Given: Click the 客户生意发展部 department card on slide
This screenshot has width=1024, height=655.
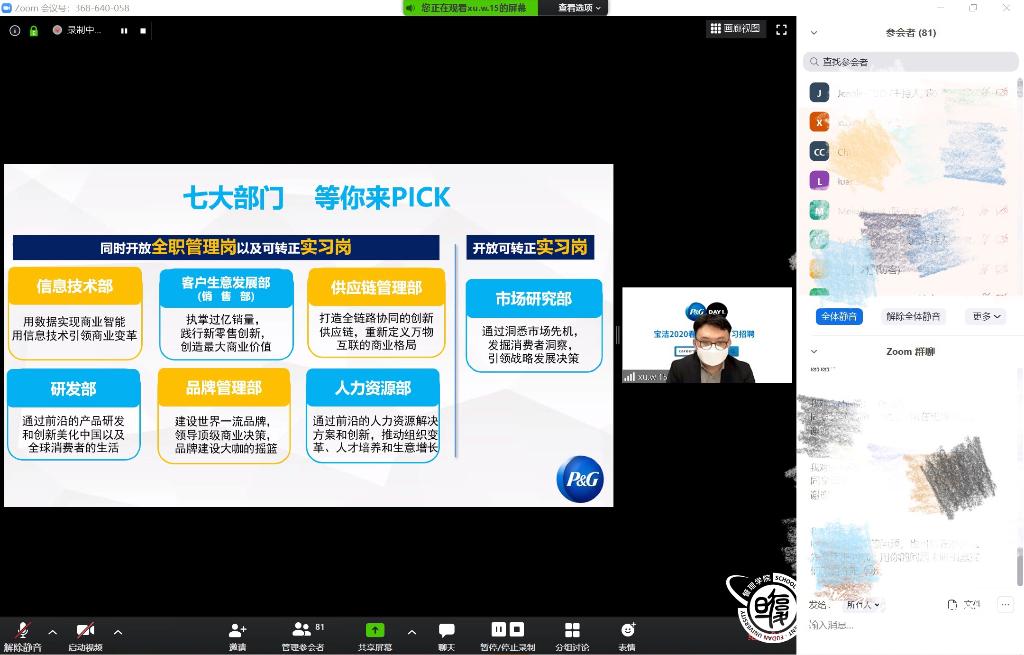Looking at the screenshot, I should 226,314.
